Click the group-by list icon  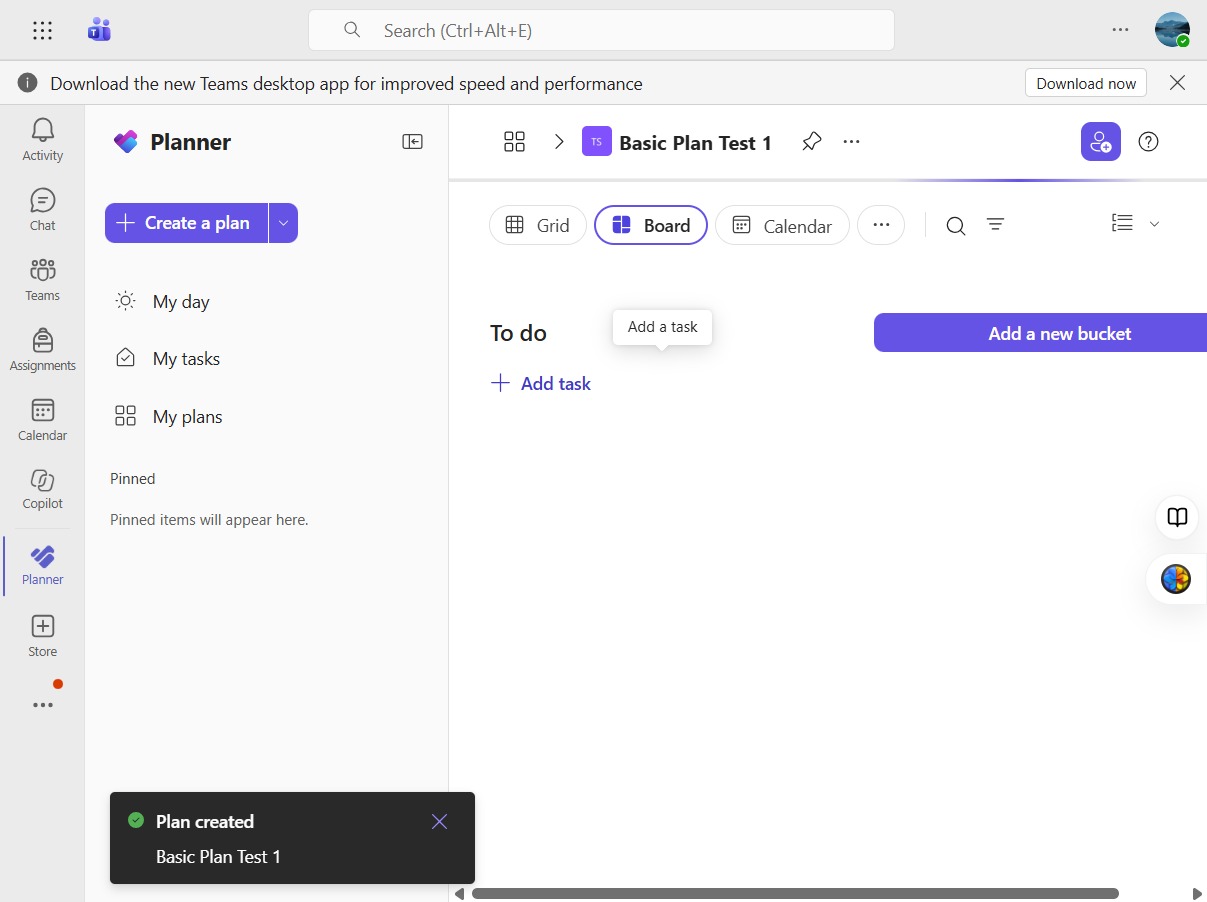coord(1122,223)
